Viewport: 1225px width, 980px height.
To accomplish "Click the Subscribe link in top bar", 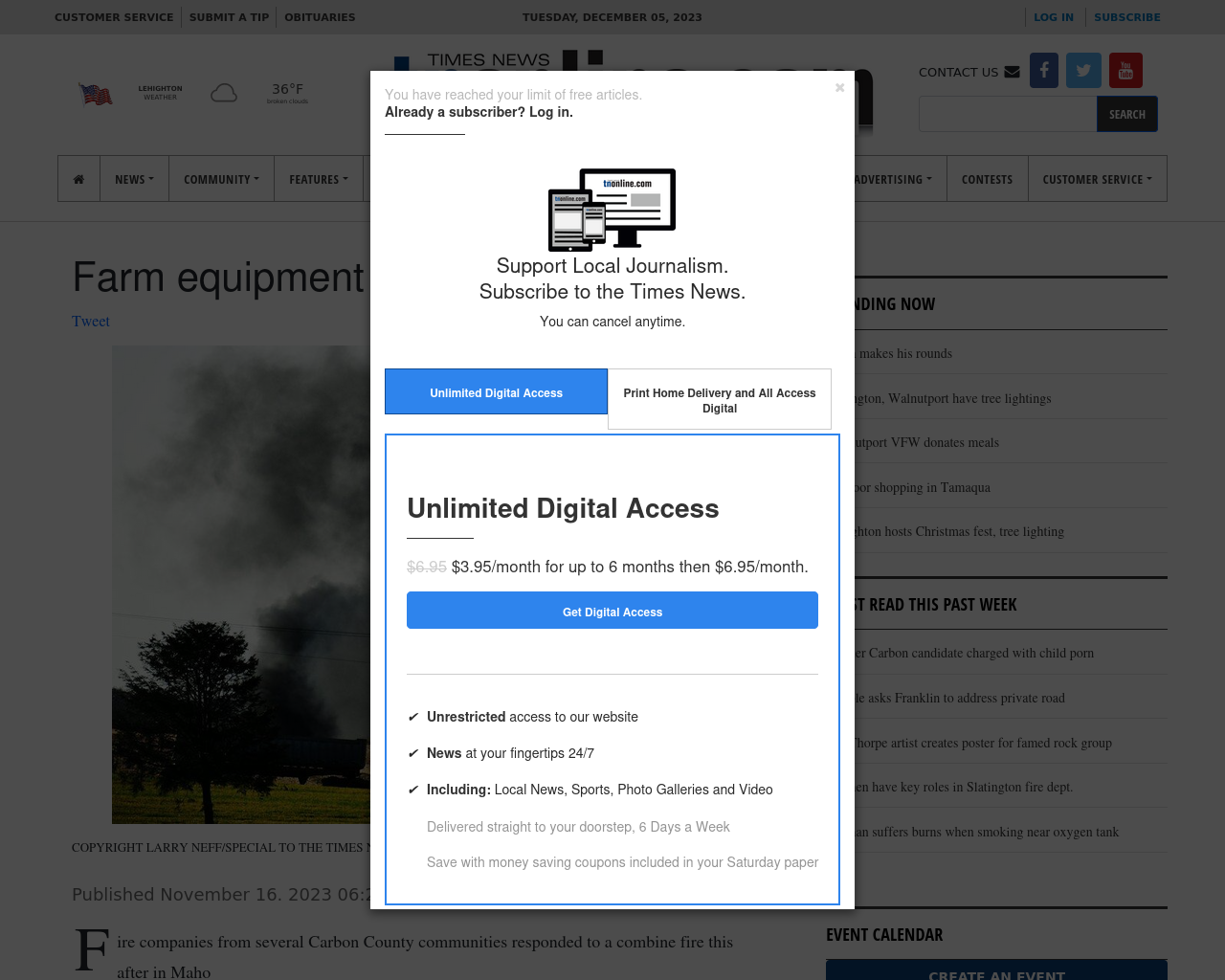I will (x=1127, y=17).
